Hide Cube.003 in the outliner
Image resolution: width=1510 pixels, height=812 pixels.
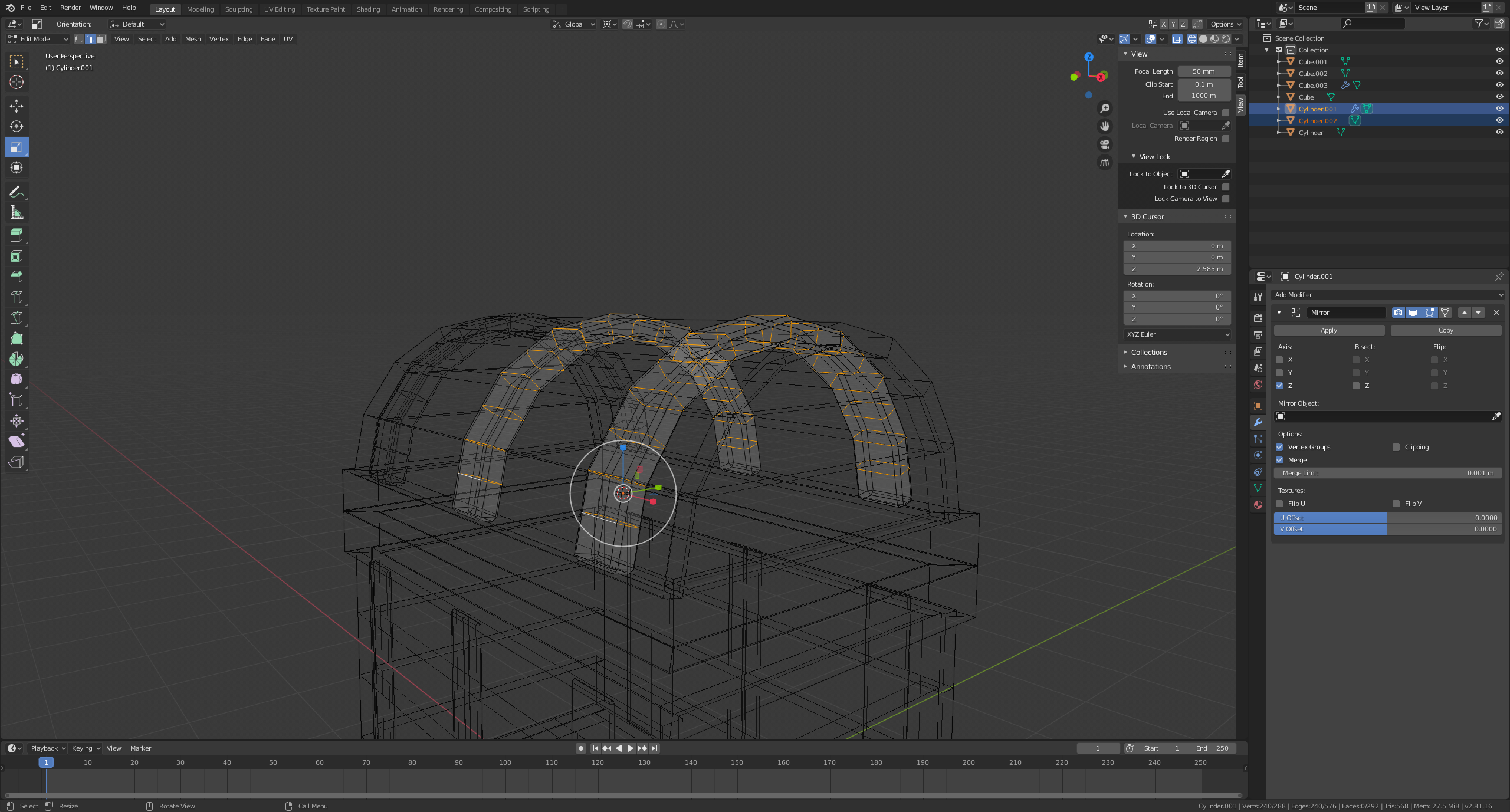(1499, 85)
